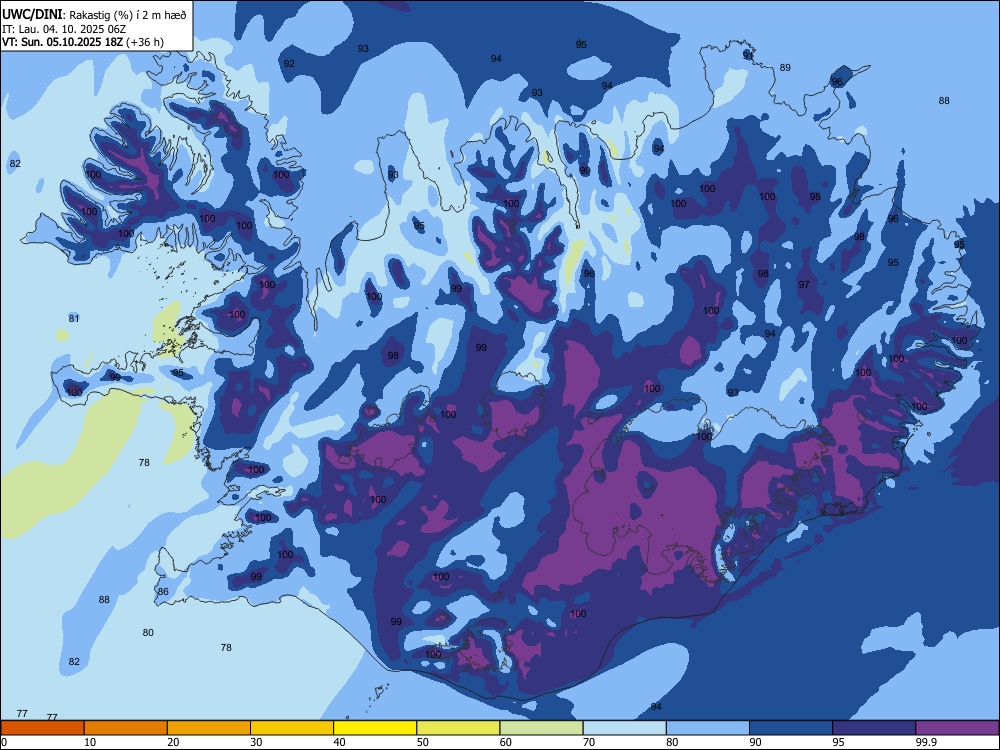Viewport: 1000px width, 750px height.
Task: Click the orange 10–20 legend swatch
Action: coord(126,728)
